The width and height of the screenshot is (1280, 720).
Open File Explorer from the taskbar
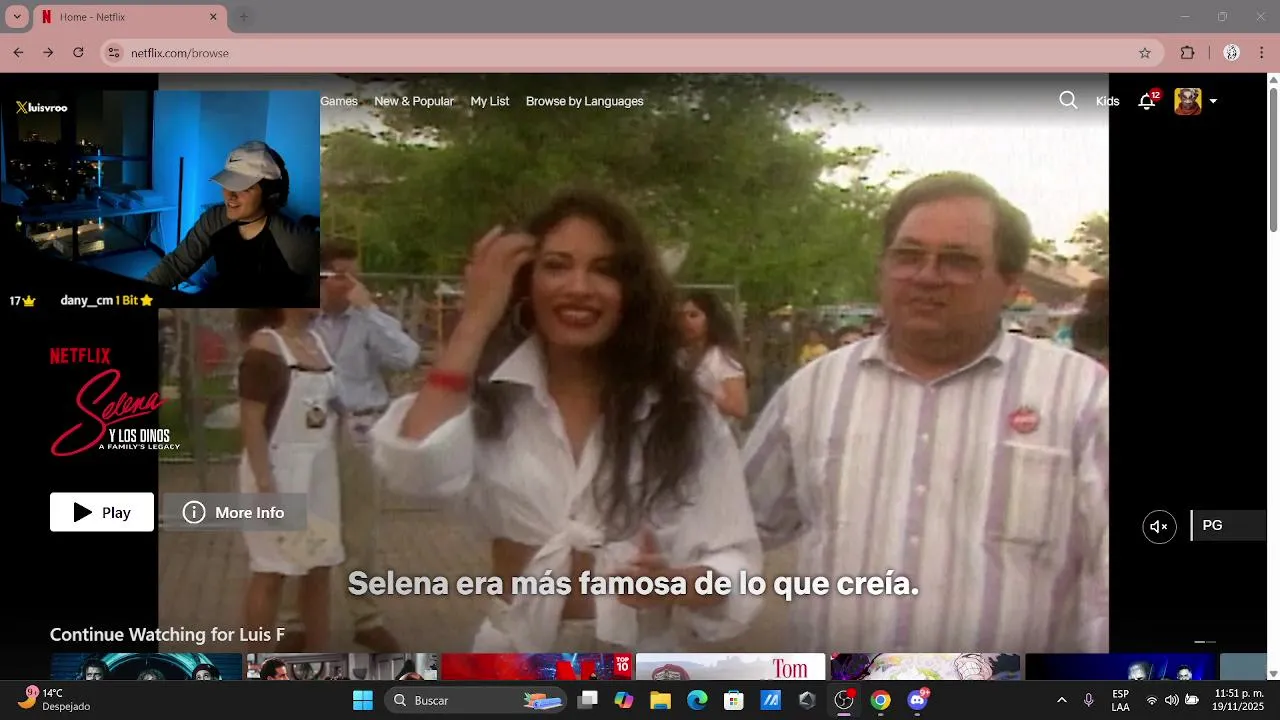click(660, 700)
